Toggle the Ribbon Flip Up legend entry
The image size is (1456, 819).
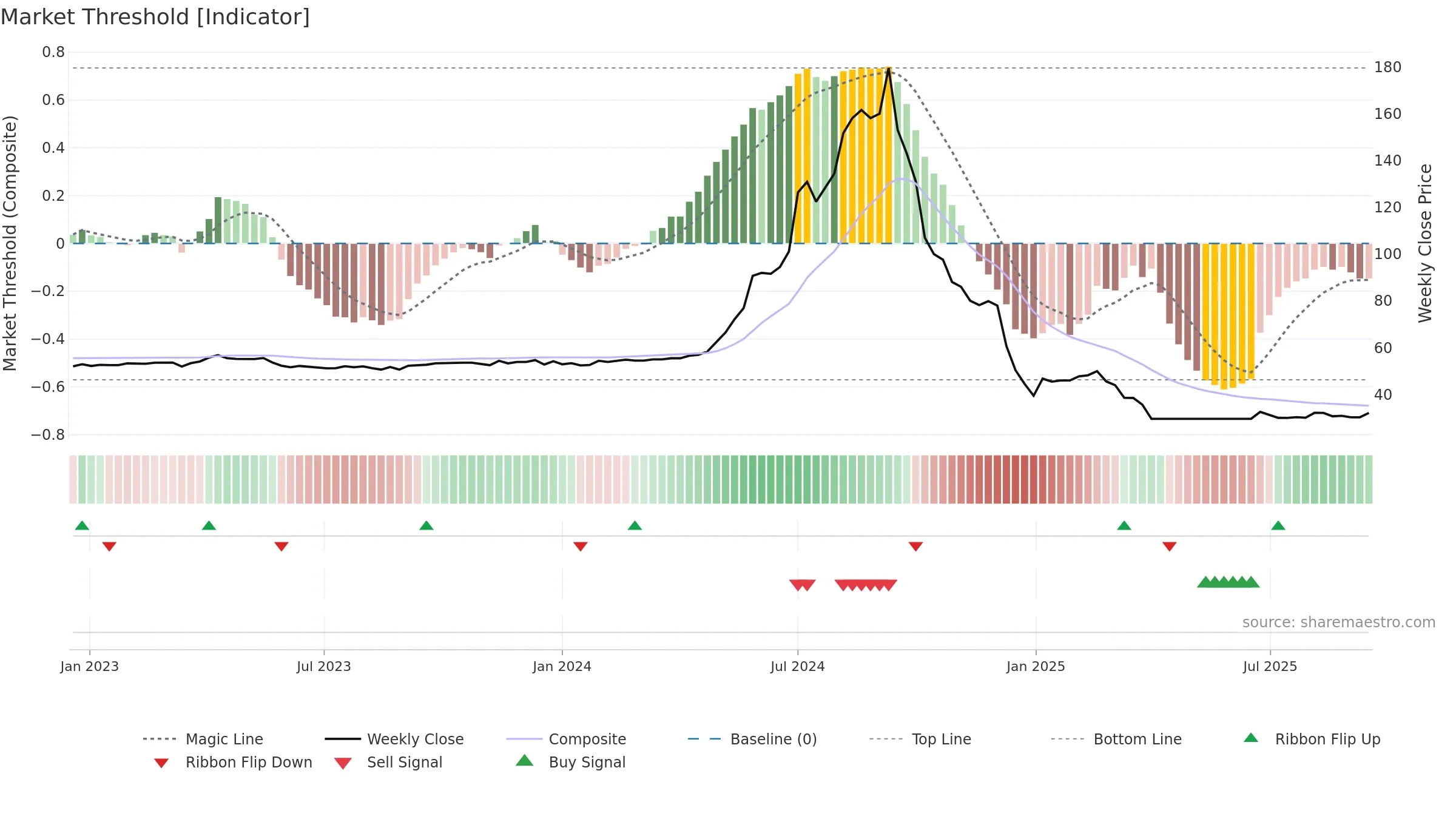(x=1312, y=739)
